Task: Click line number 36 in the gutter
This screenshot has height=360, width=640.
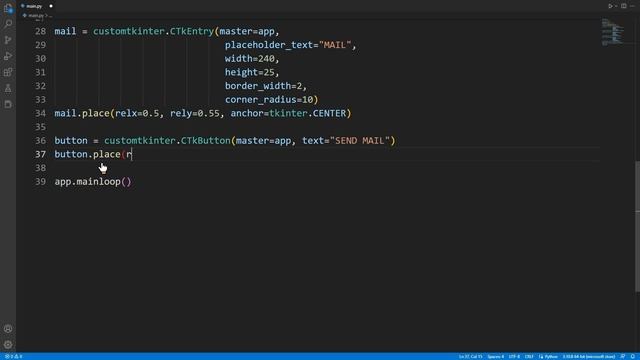Action: point(40,140)
